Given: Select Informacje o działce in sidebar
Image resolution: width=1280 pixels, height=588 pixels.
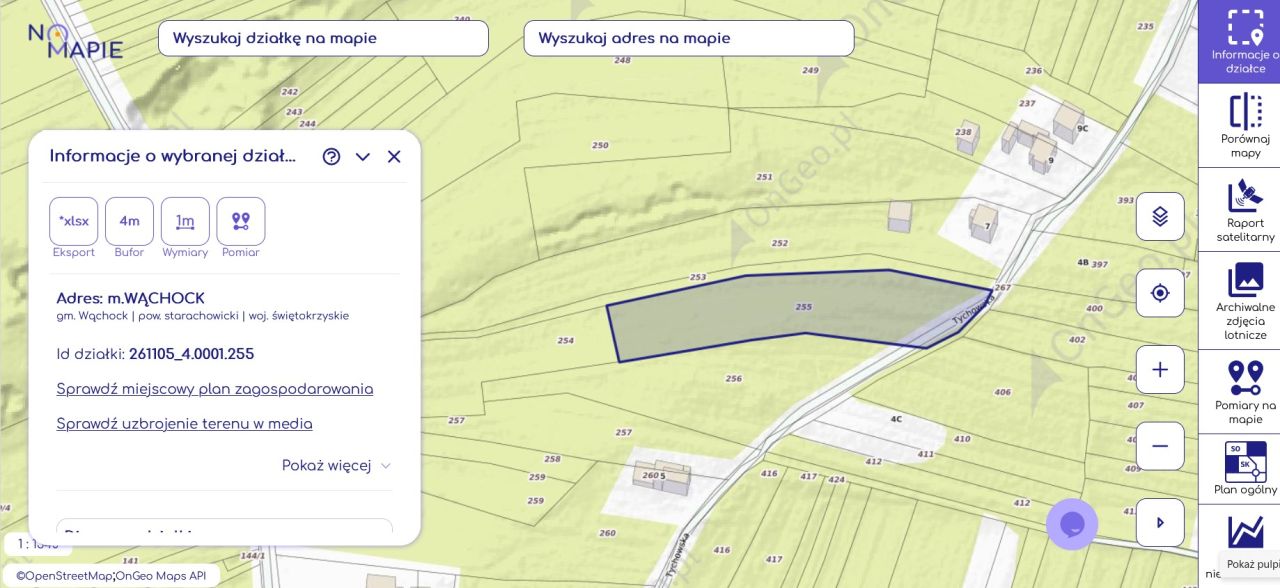Looking at the screenshot, I should coord(1245,38).
